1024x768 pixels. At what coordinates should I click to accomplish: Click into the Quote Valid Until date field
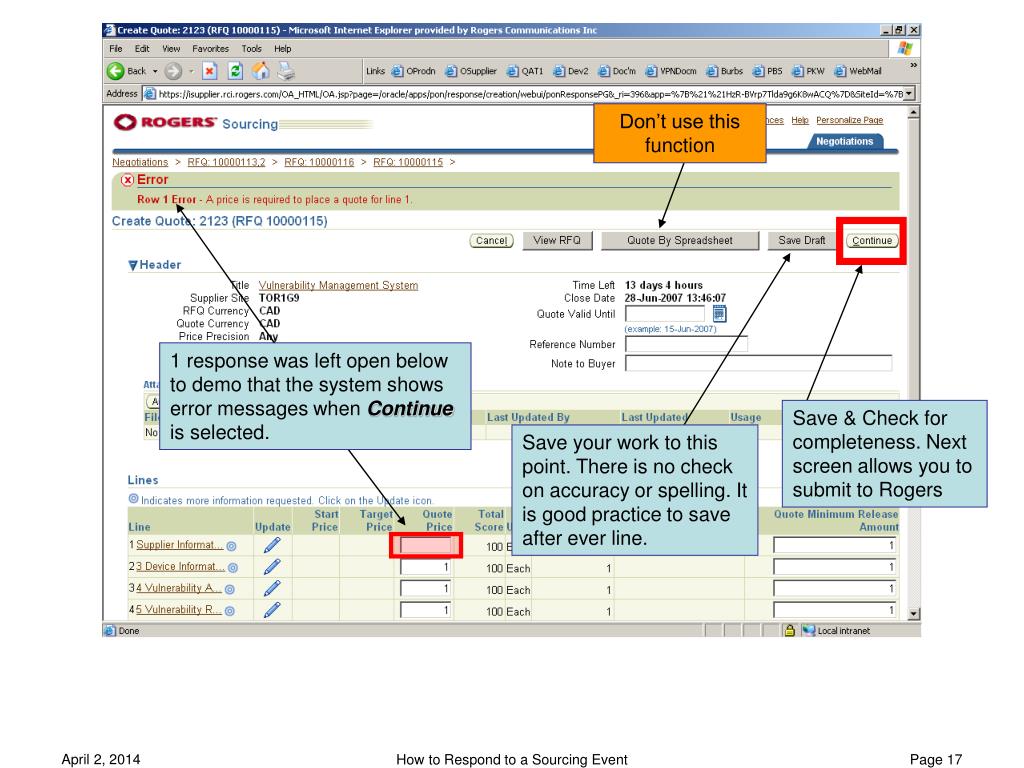665,314
